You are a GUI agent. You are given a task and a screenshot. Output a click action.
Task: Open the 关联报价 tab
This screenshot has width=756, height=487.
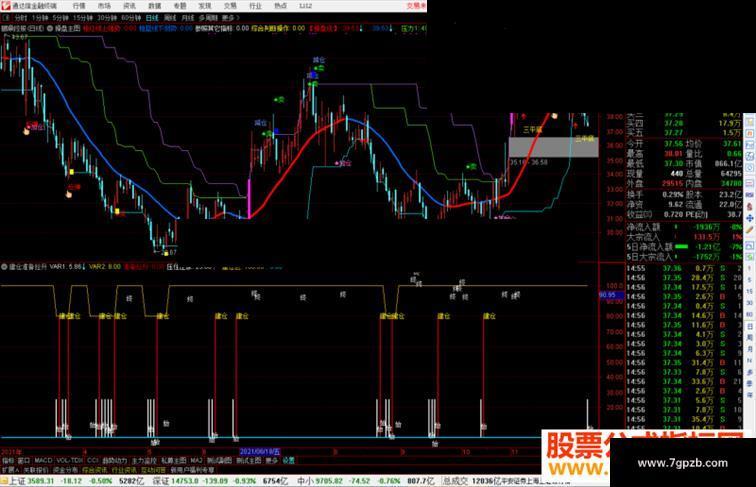click(x=36, y=470)
